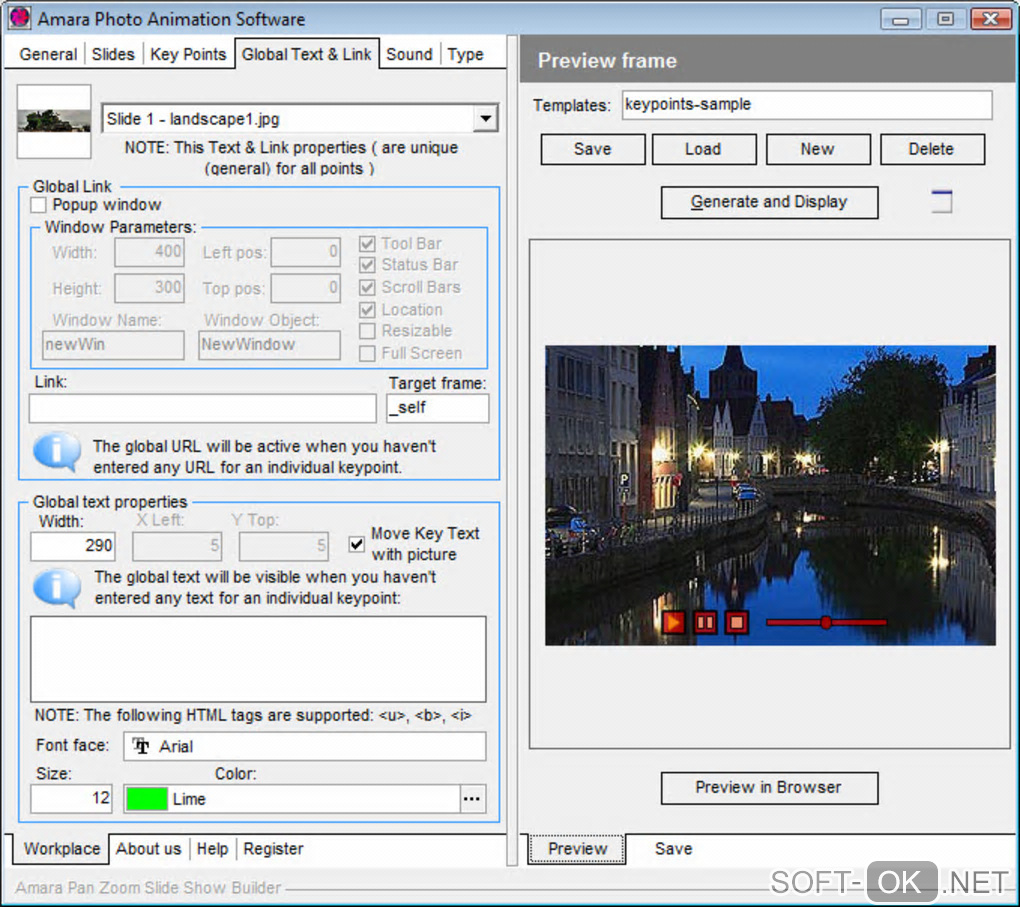The height and width of the screenshot is (907, 1020).
Task: Click the green Lime color swatch
Action: click(x=147, y=799)
